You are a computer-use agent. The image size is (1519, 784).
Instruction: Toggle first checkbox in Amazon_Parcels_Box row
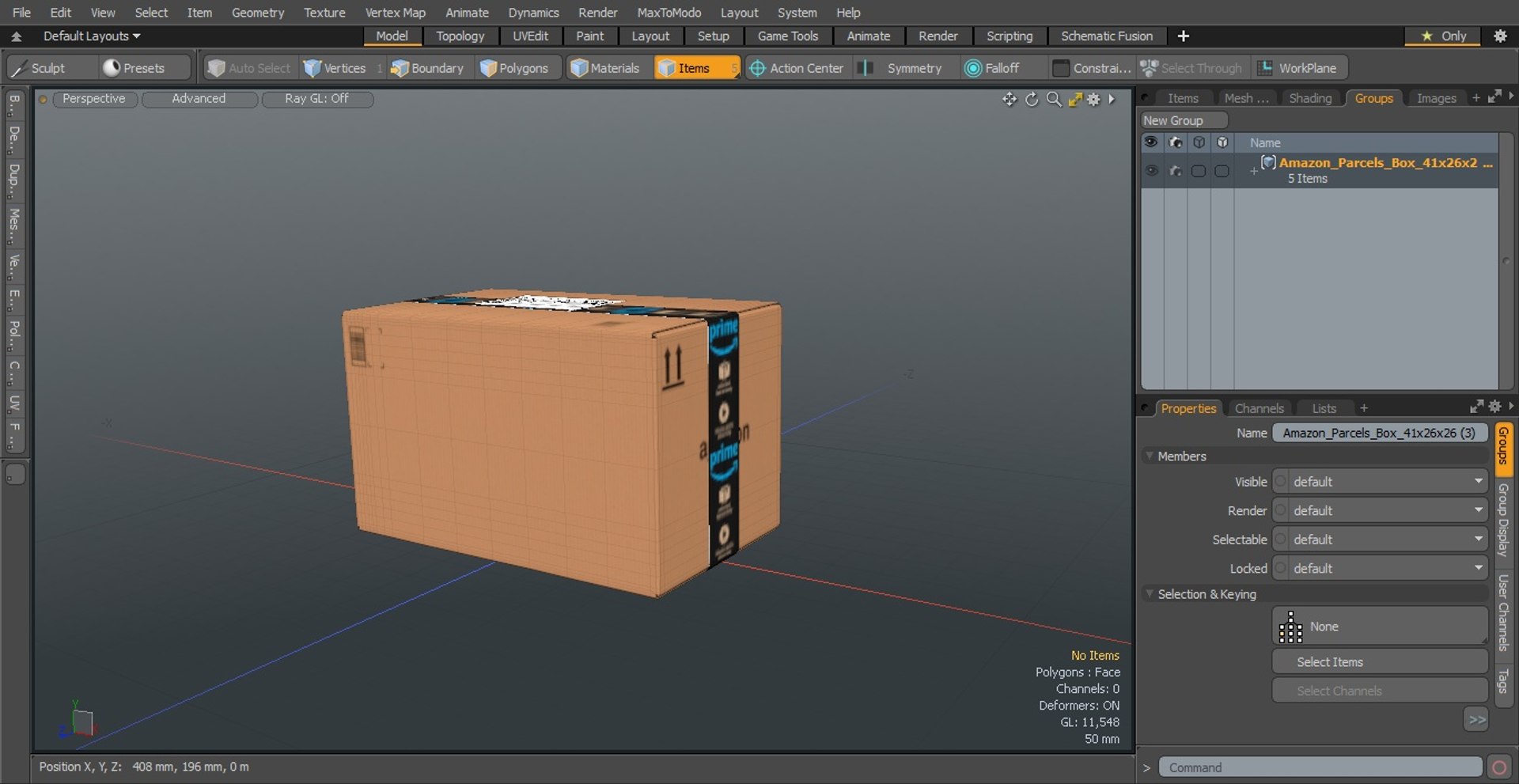pos(1199,171)
